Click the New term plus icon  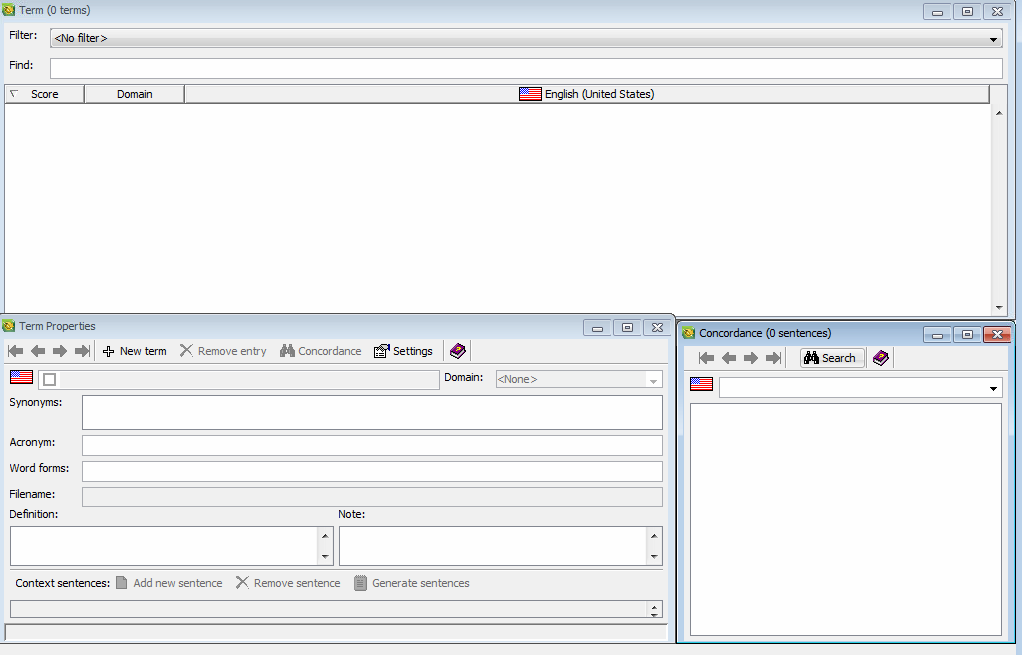coord(109,351)
